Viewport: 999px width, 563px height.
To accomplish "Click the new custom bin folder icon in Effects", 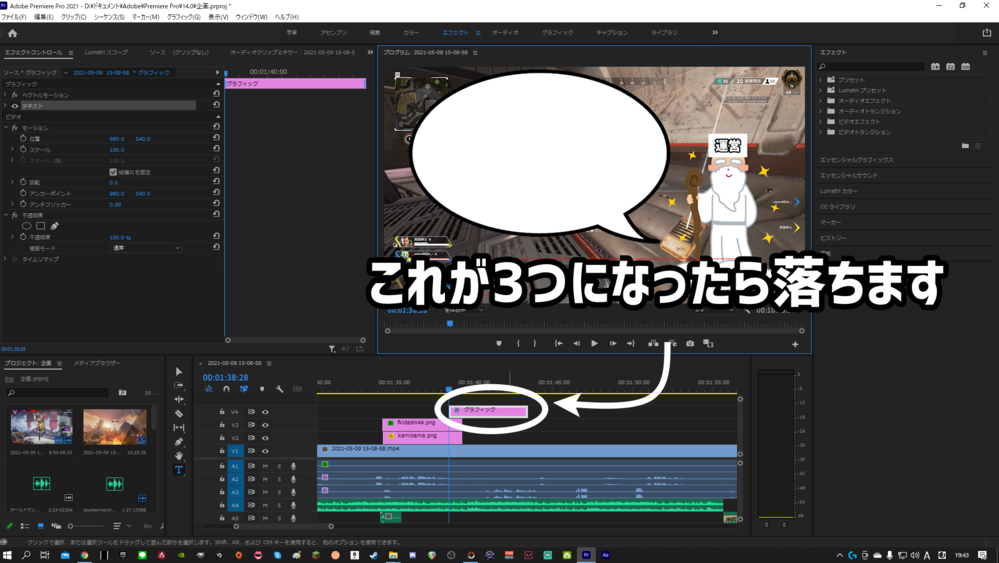I will [965, 146].
